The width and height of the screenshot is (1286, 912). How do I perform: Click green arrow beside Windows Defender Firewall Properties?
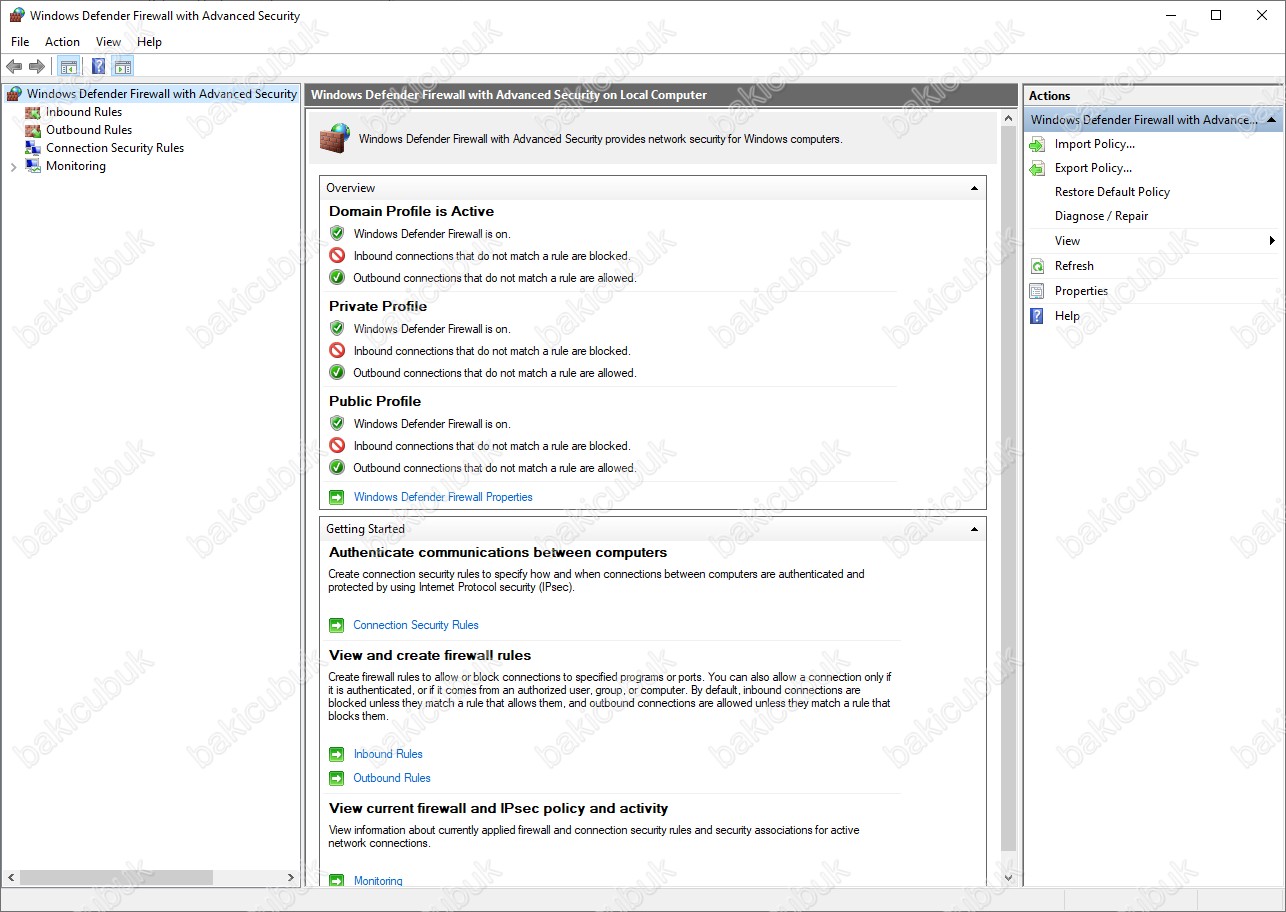coord(337,497)
